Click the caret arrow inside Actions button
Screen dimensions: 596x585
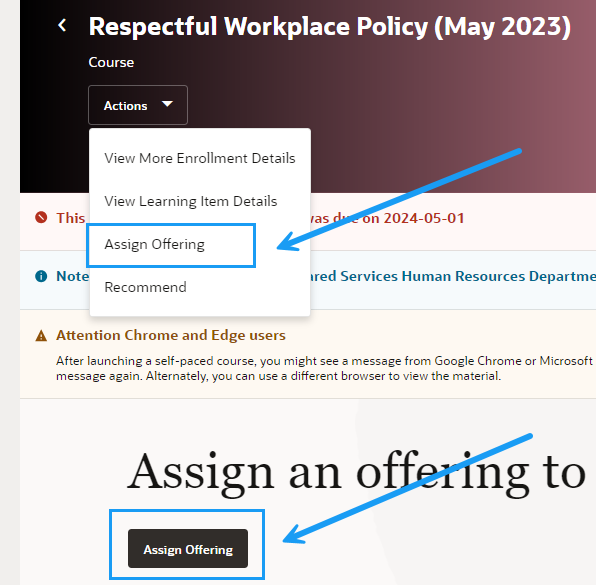[x=167, y=104]
